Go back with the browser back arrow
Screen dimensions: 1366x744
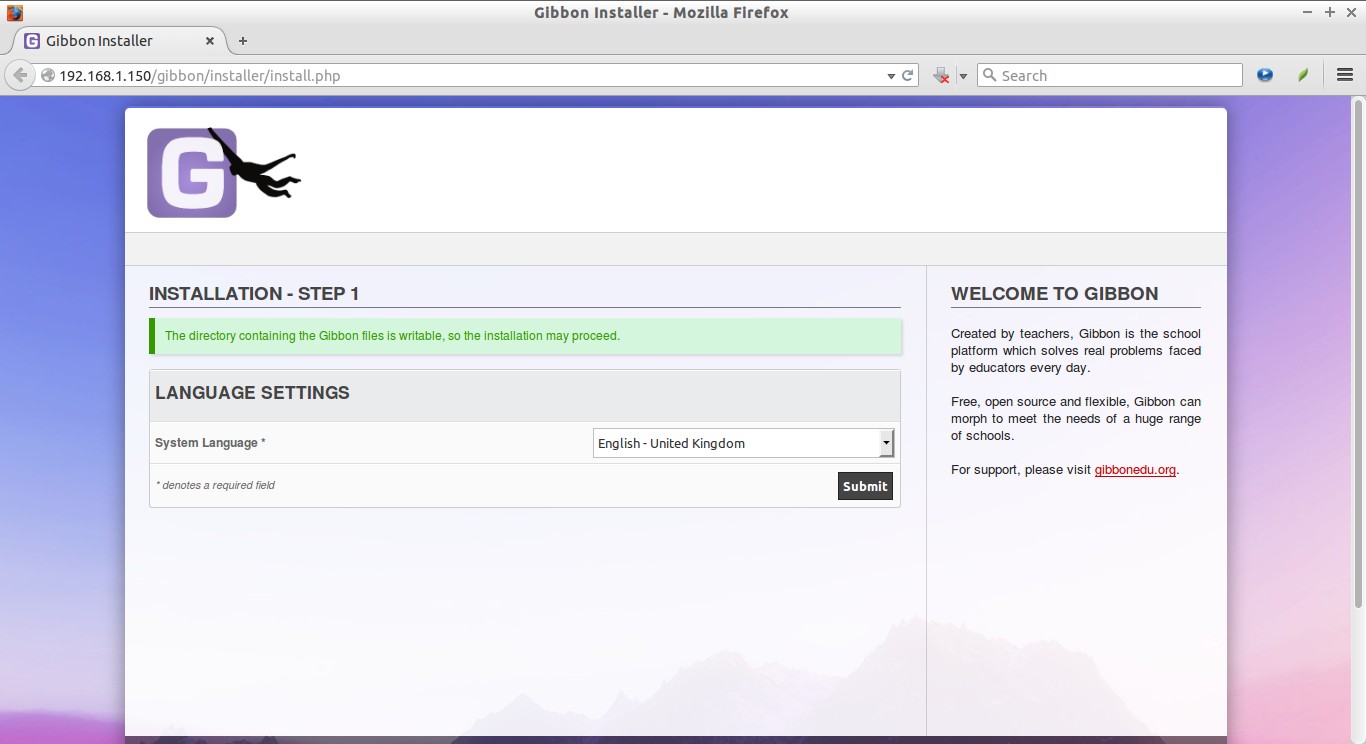point(20,75)
